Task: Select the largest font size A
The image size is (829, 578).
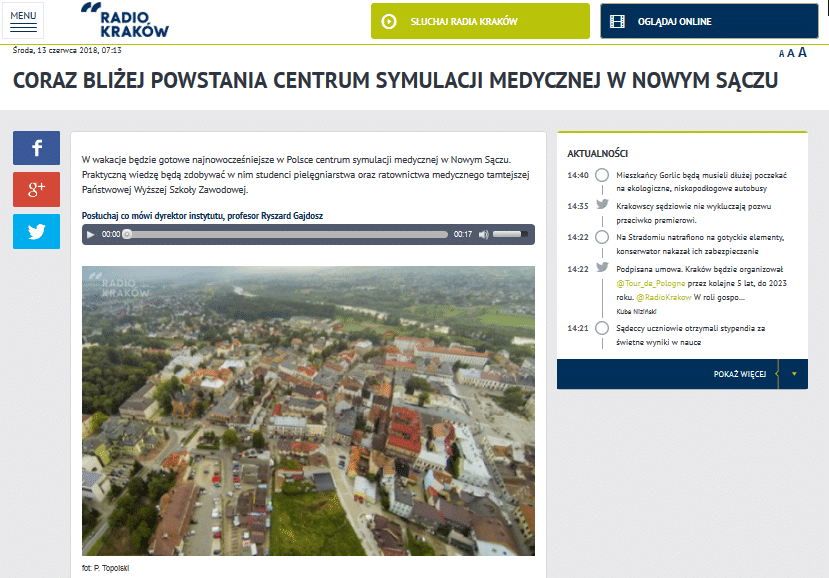Action: [802, 52]
